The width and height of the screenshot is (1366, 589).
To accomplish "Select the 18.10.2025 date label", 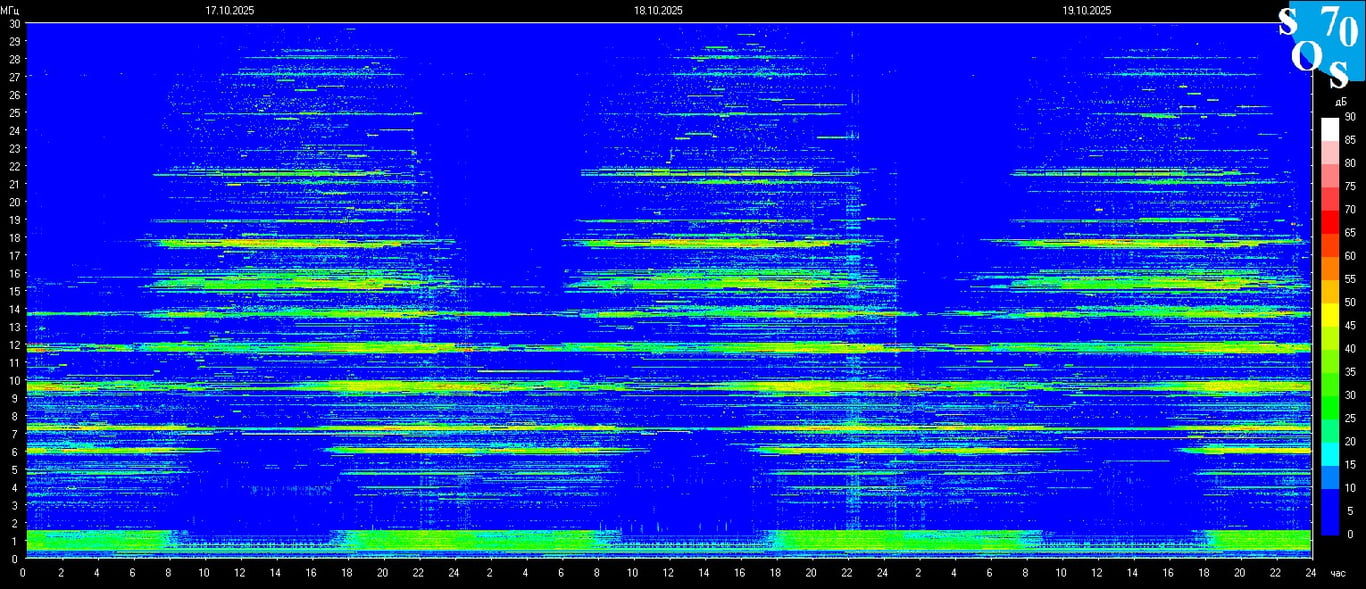I will [x=658, y=10].
